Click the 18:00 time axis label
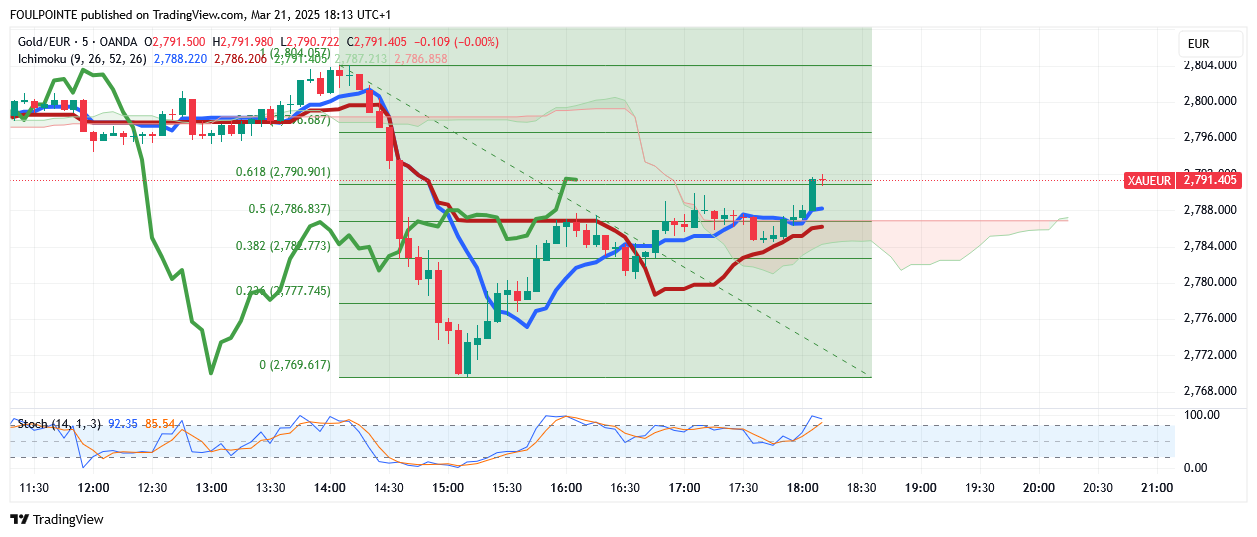Screen dimensions: 1257x537 pos(802,488)
